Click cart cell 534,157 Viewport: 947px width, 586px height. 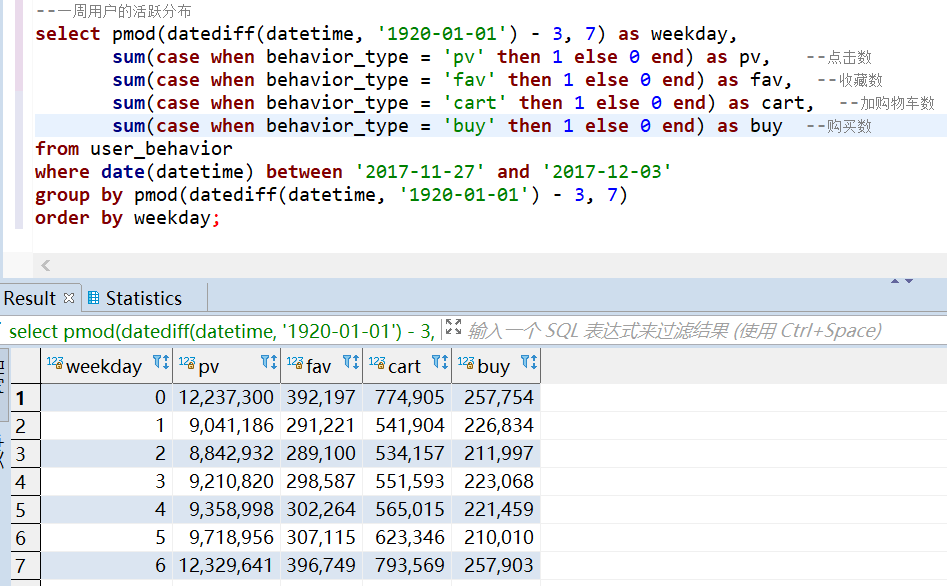408,453
